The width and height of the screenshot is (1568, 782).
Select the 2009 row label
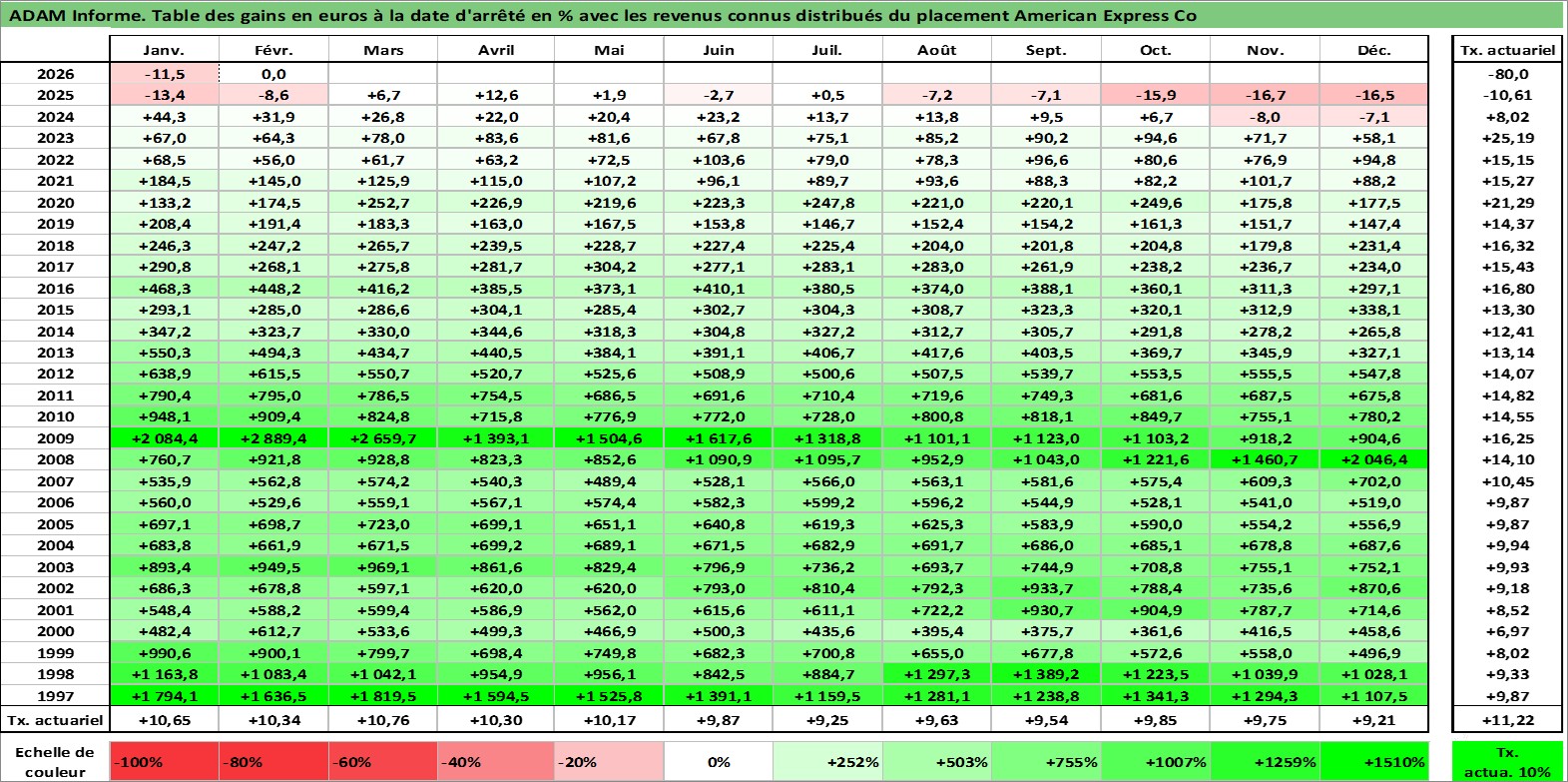pos(55,438)
